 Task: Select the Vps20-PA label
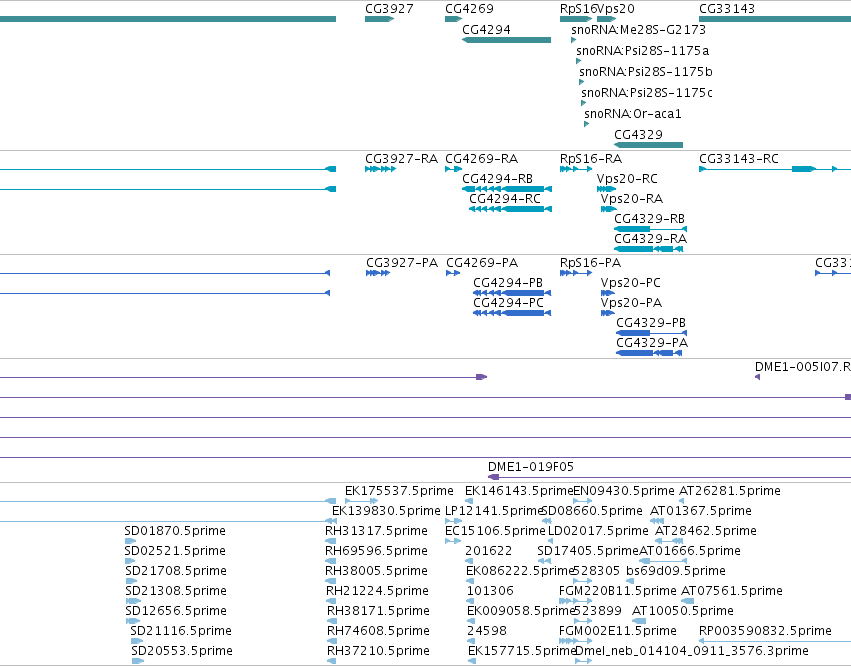pyautogui.click(x=631, y=303)
